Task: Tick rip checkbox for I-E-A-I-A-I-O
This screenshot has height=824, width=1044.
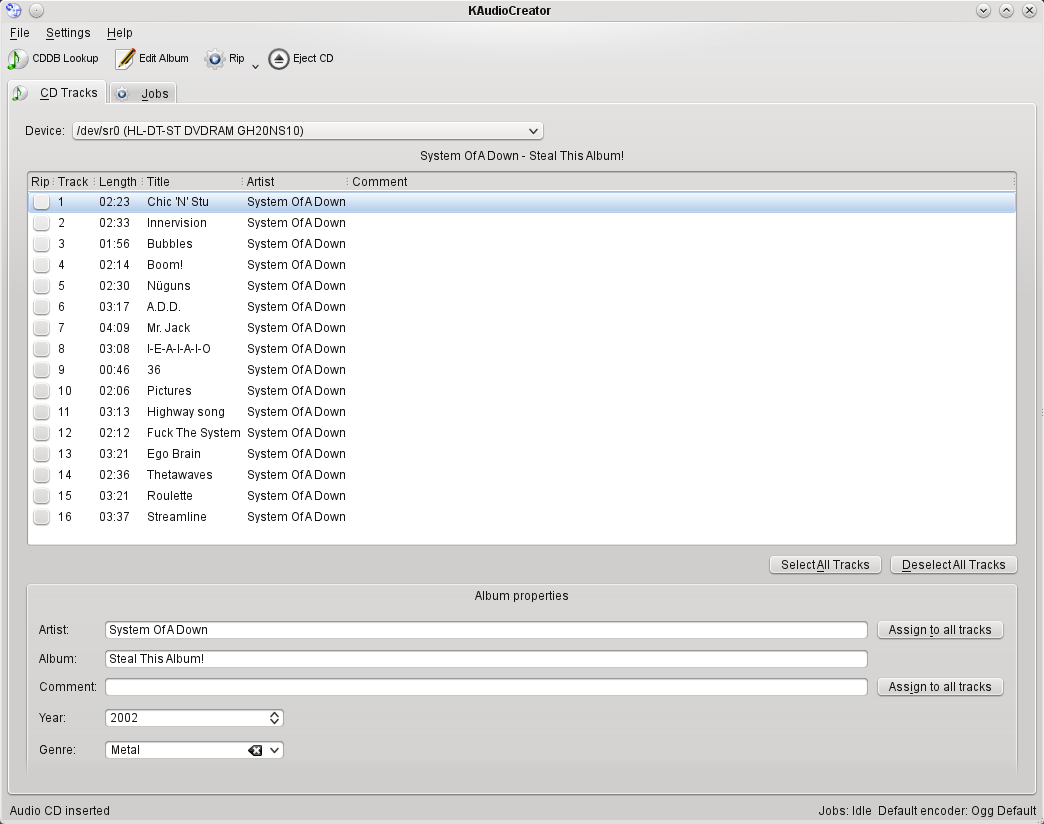Action: pyautogui.click(x=41, y=349)
